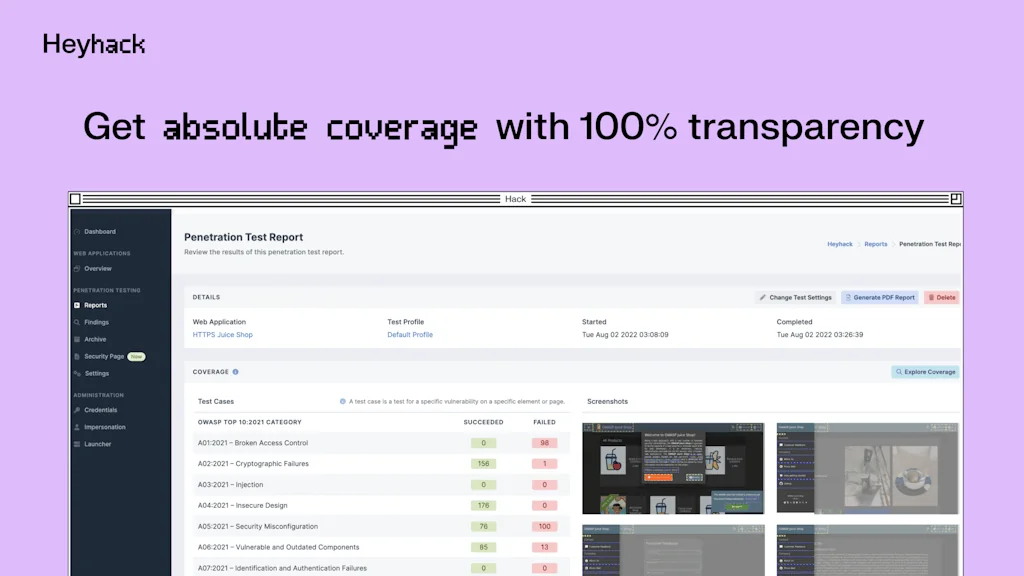
Task: Click the Settings gear icon in sidebar
Action: click(77, 374)
